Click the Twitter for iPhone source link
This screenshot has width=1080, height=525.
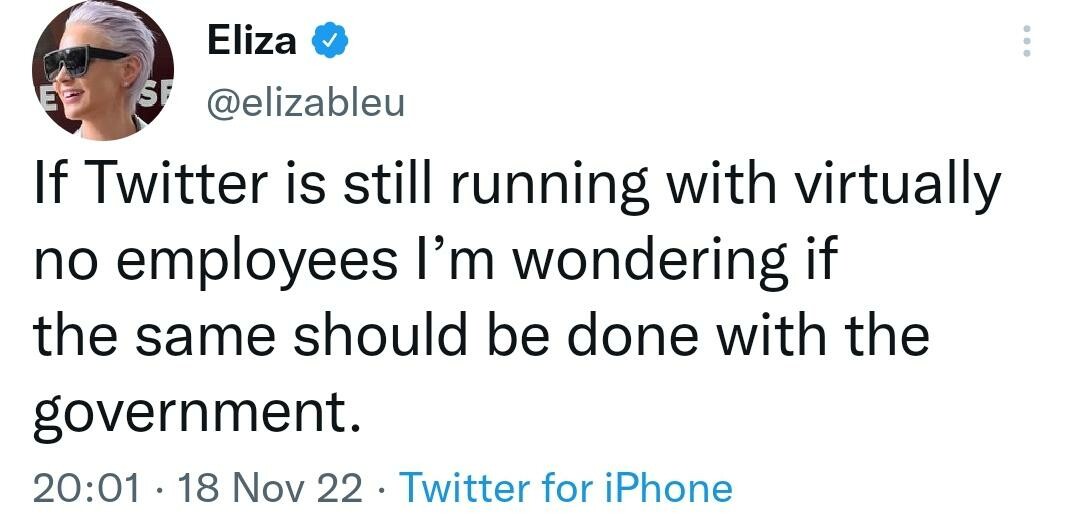point(566,488)
